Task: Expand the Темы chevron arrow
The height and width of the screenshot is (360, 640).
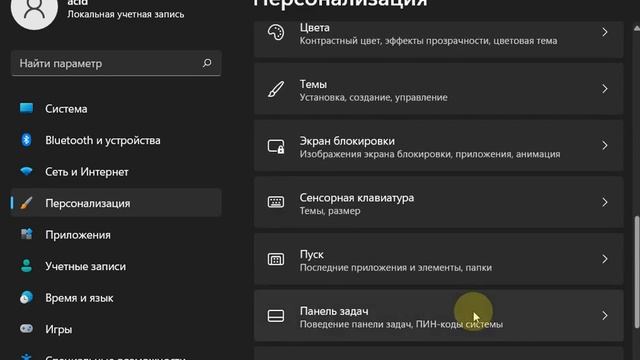Action: pyautogui.click(x=604, y=89)
